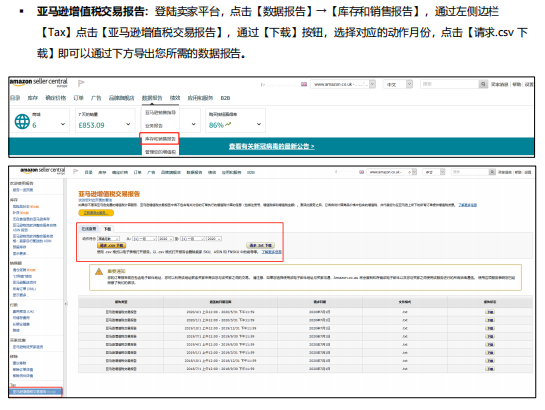Image resolution: width=545 pixels, height=410 pixels.
Task: Download the 2019/4/1 - 2019/6/30 report row
Action: point(490,344)
